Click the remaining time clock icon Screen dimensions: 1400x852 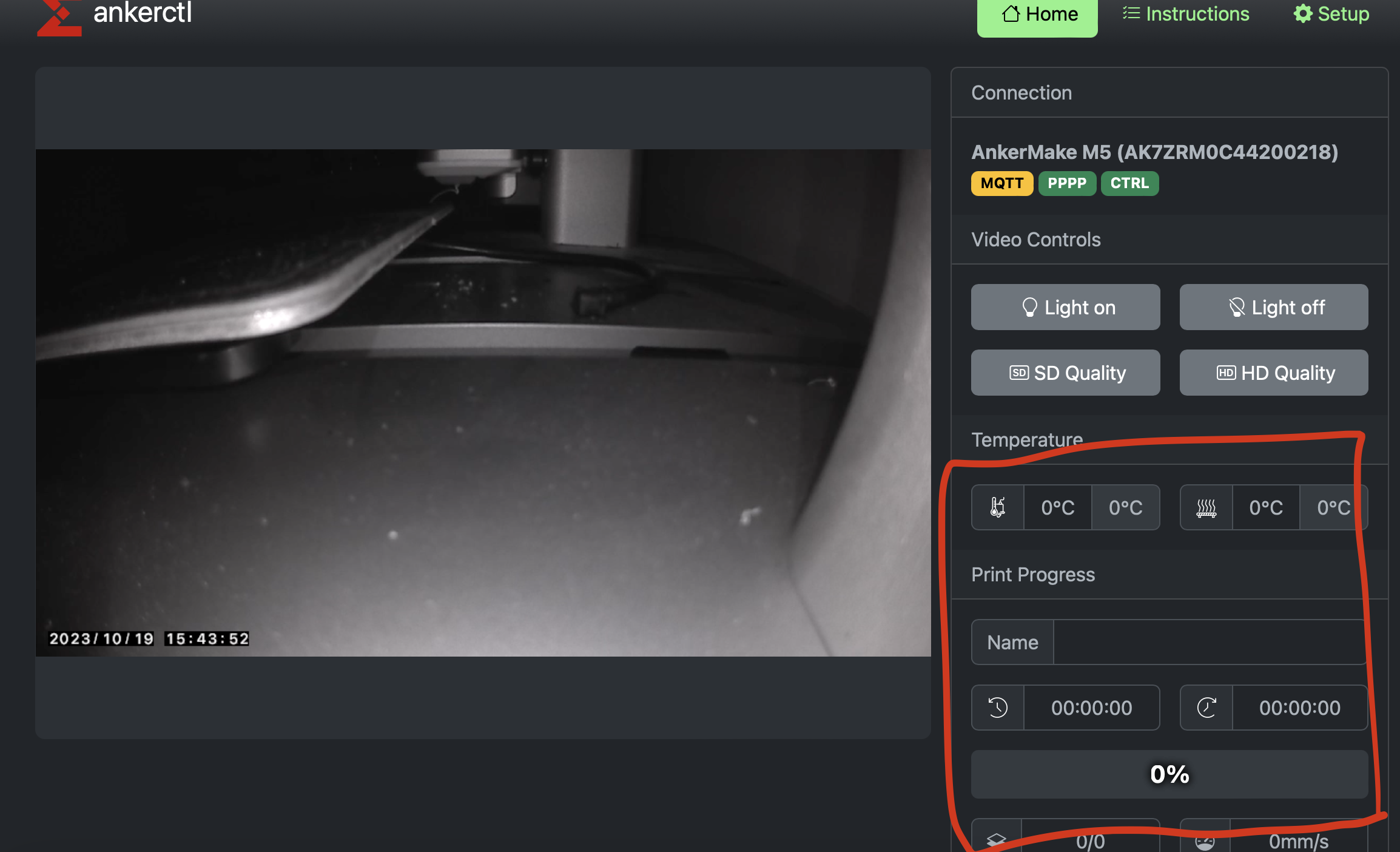[1206, 708]
